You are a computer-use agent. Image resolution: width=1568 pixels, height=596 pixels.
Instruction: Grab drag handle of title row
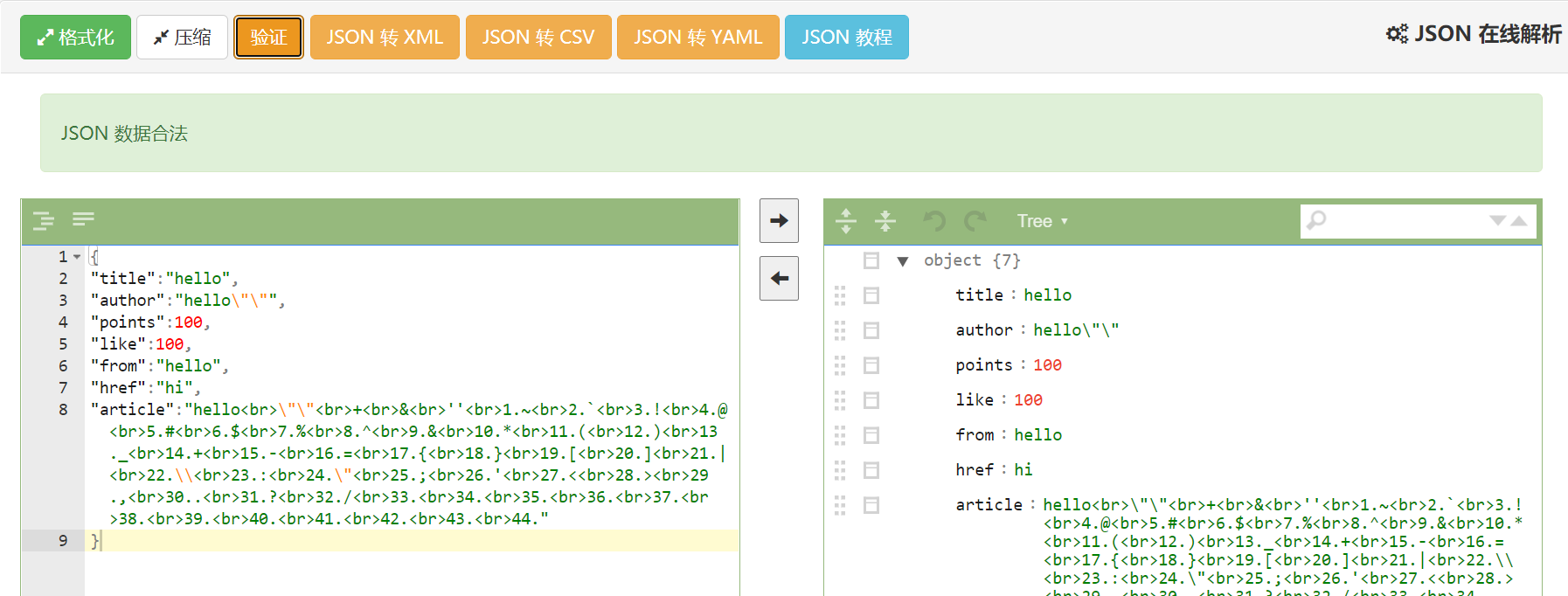point(840,295)
